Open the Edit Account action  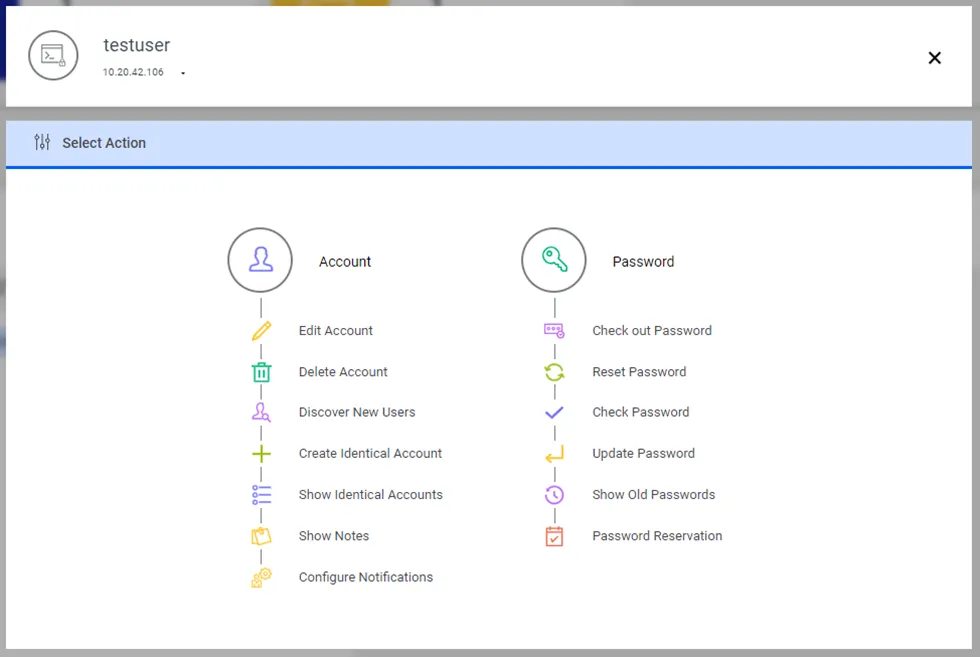point(336,331)
